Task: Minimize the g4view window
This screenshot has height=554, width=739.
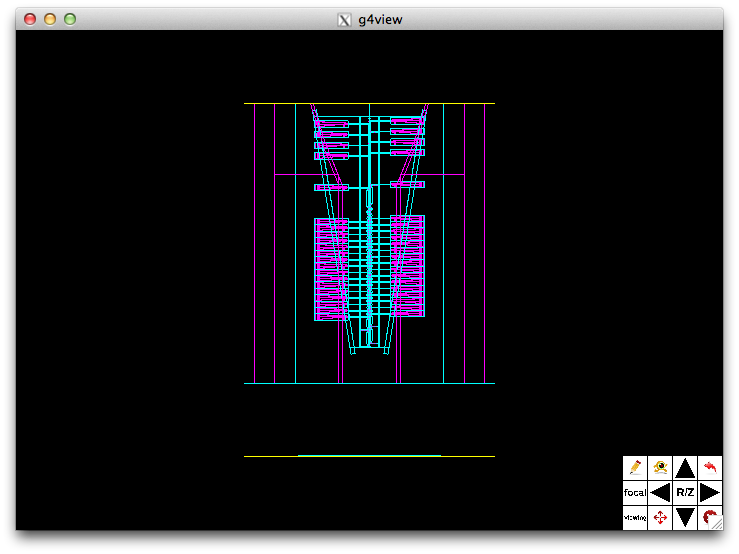Action: (x=50, y=19)
